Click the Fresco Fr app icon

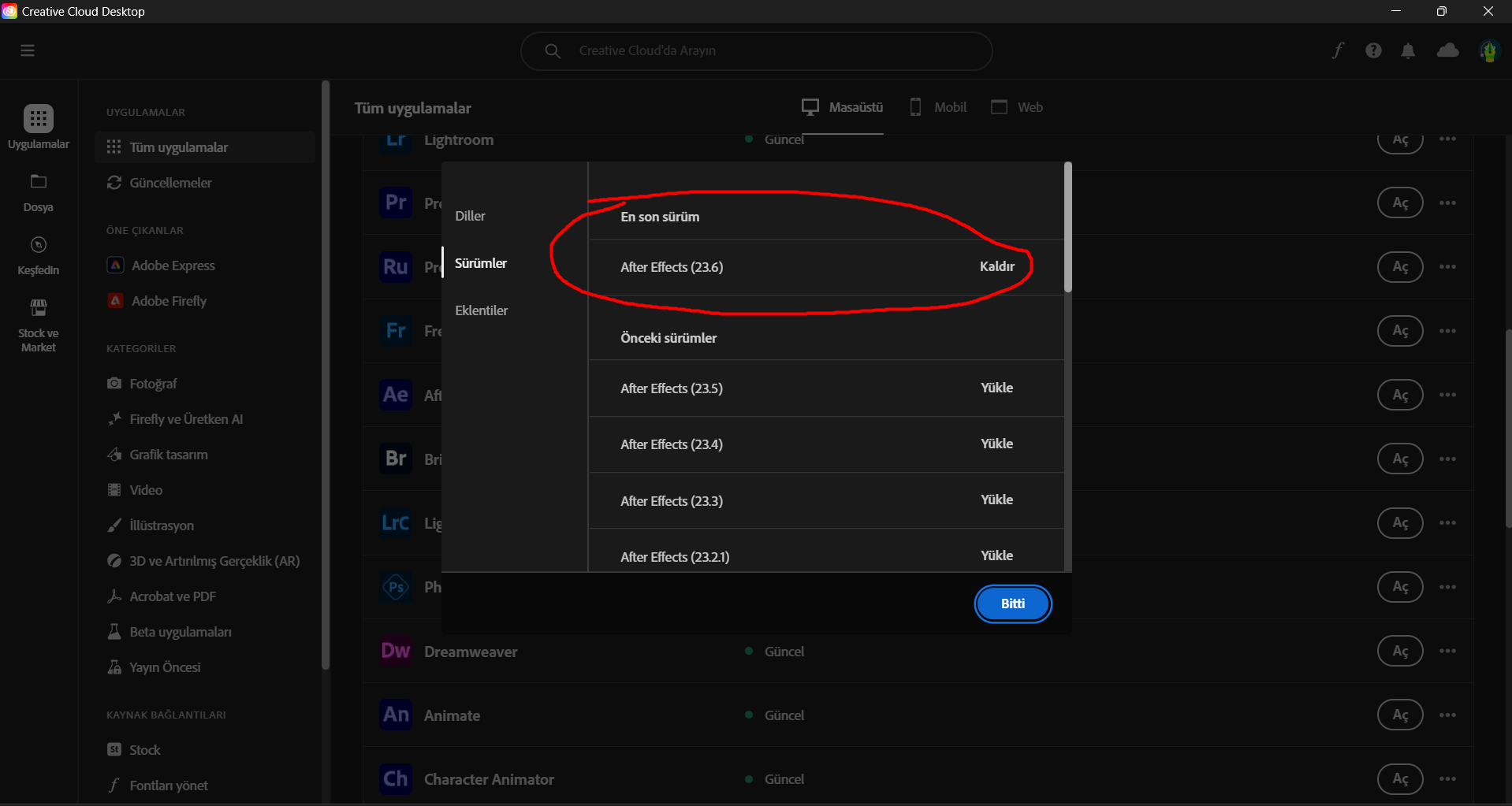click(x=396, y=330)
